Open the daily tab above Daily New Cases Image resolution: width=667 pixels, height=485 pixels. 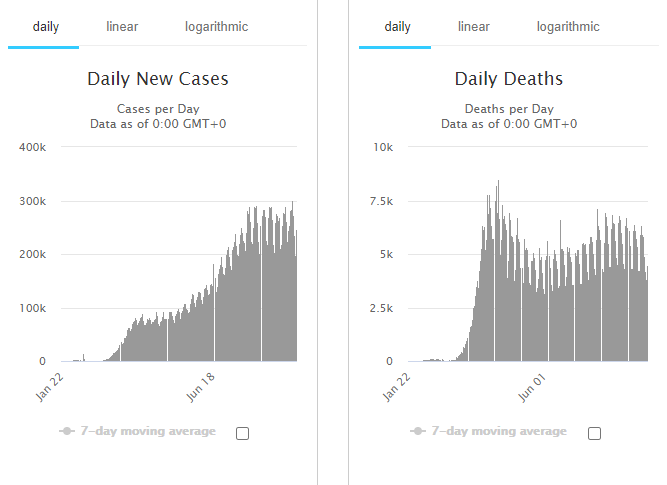point(45,27)
